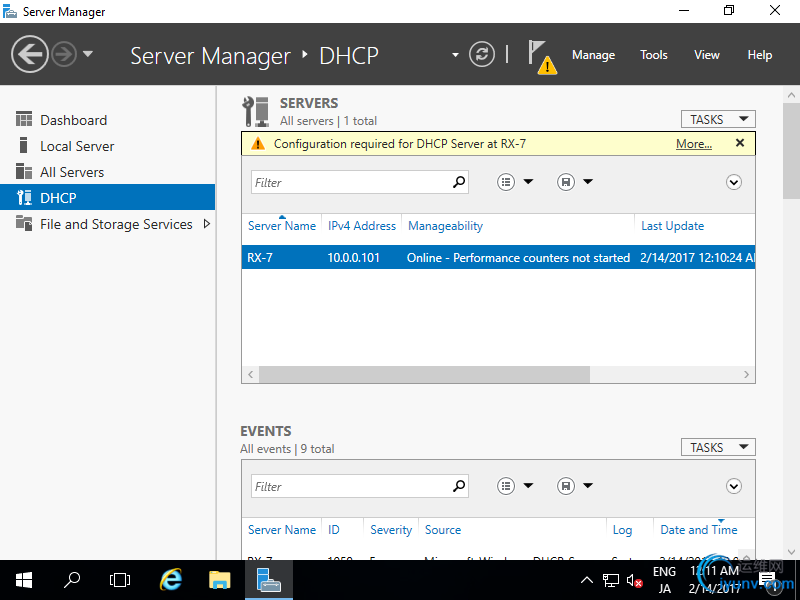Image resolution: width=800 pixels, height=600 pixels.
Task: Open Task View from the taskbar
Action: coord(120,580)
